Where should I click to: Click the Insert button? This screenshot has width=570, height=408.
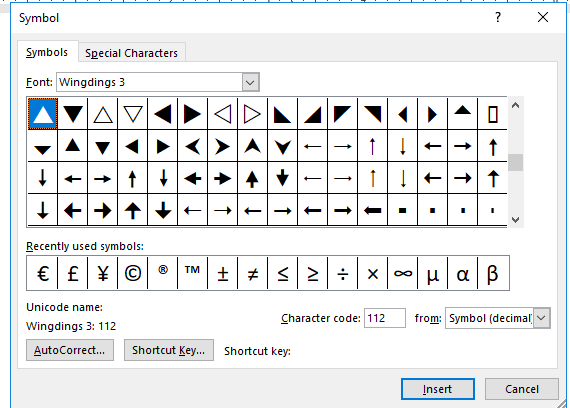(438, 389)
